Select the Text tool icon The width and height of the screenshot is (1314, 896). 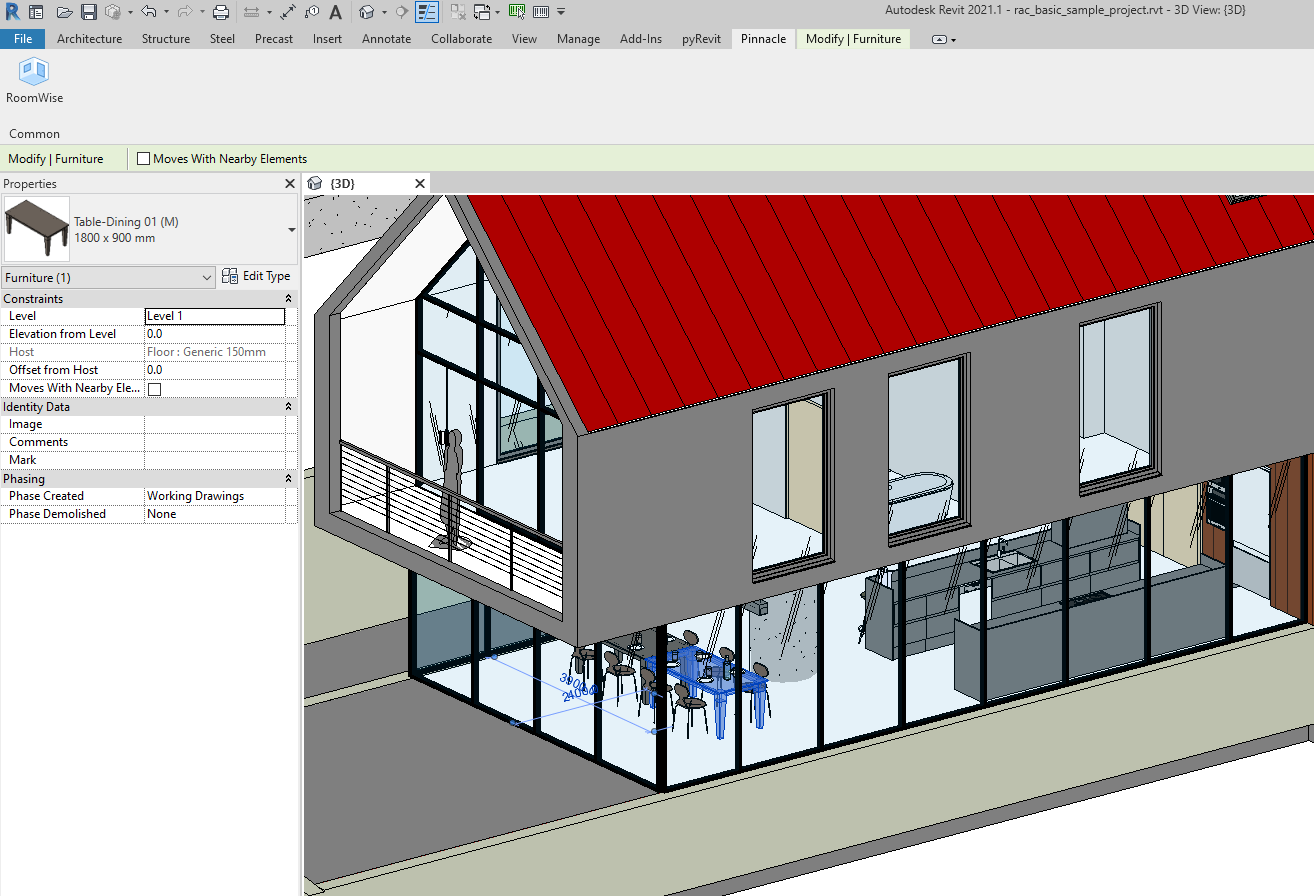335,12
